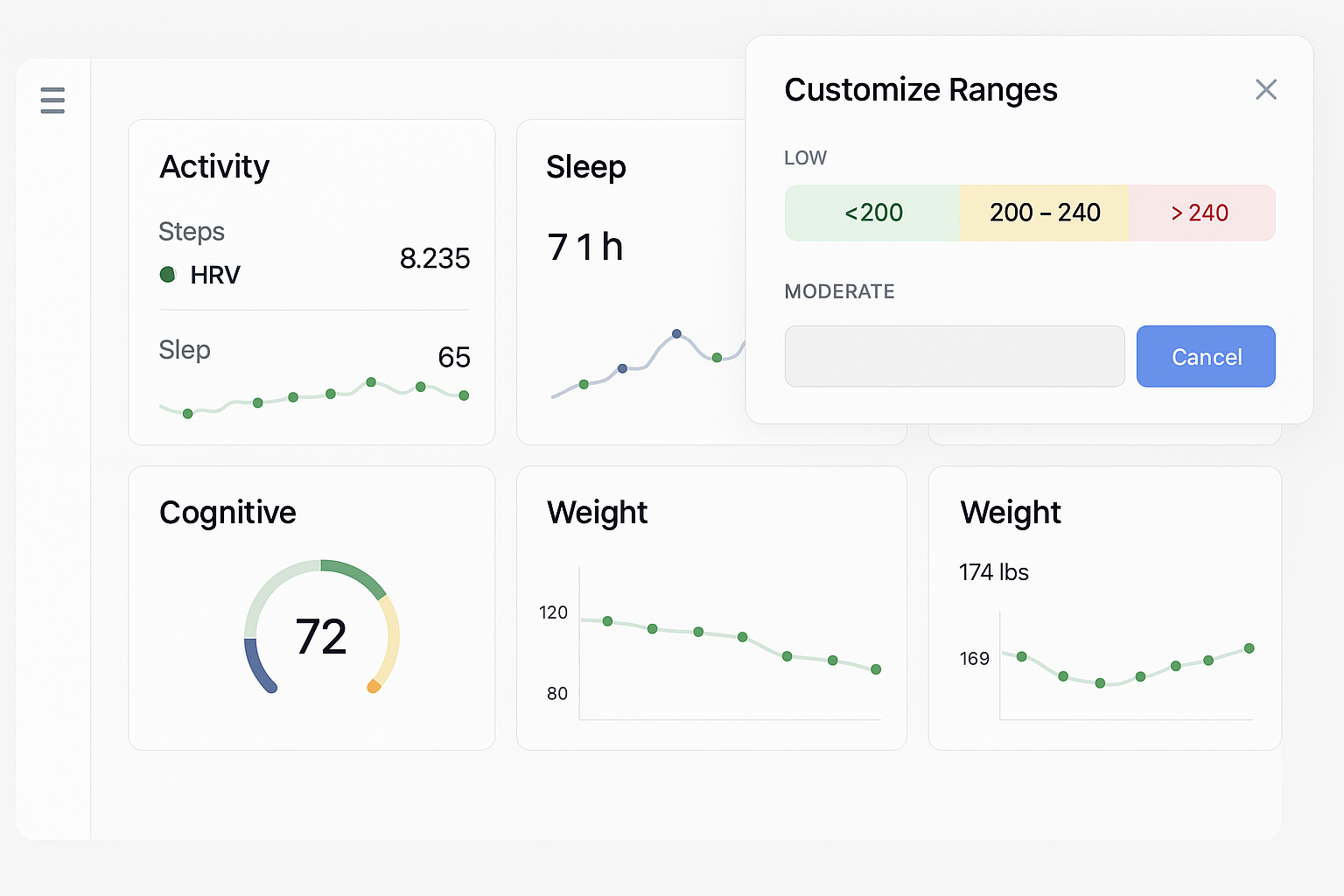
Task: Close the Customize Ranges dialog
Action: pyautogui.click(x=1265, y=89)
